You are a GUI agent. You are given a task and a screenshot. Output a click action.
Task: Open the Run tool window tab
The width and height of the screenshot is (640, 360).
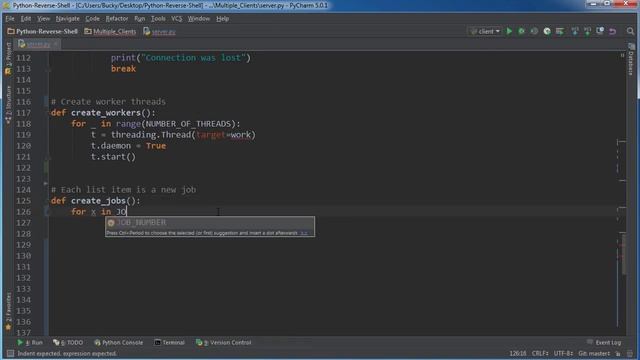pos(30,342)
